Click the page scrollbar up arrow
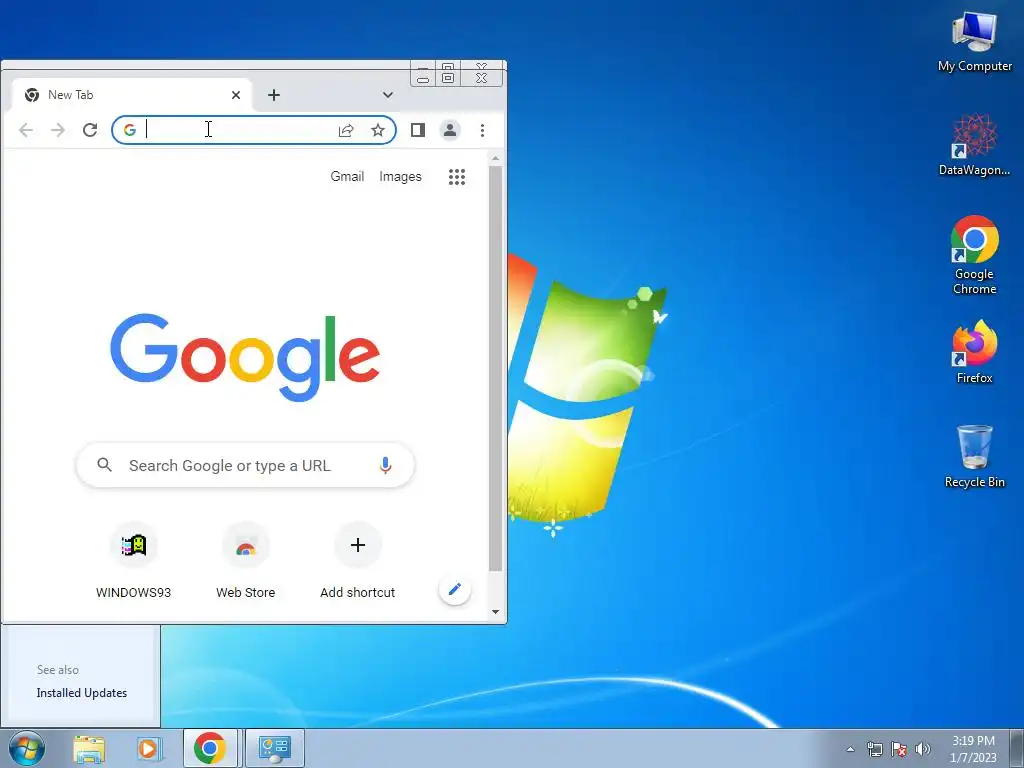1024x768 pixels. coord(496,158)
